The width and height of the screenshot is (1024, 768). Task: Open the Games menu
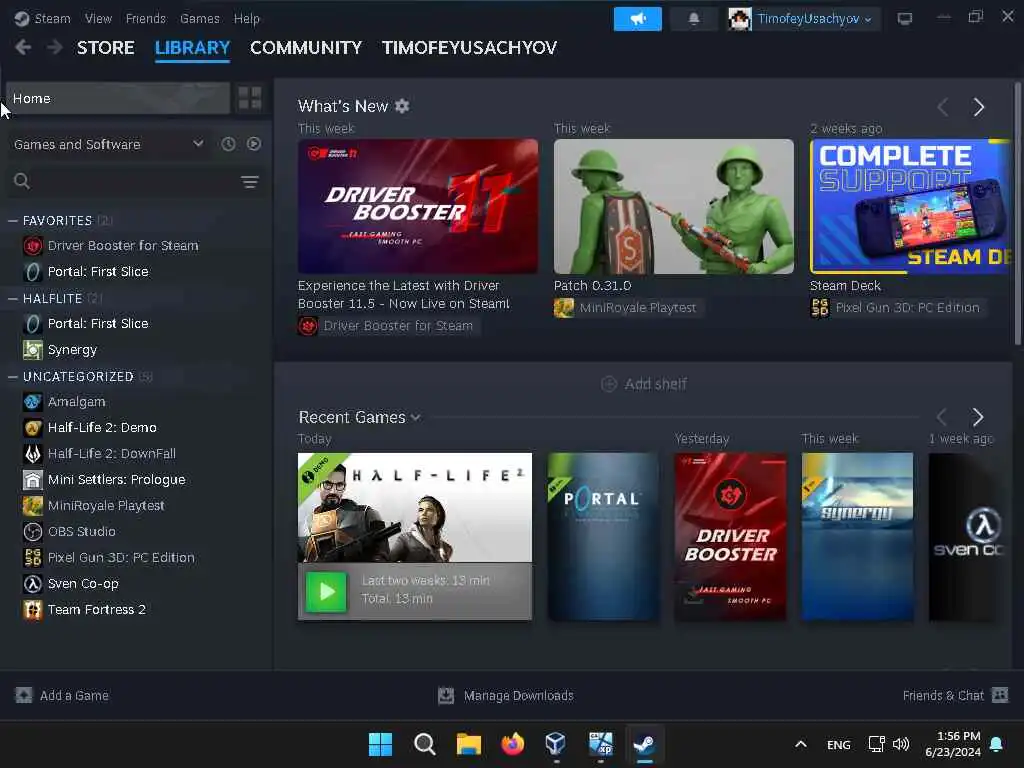tap(200, 18)
